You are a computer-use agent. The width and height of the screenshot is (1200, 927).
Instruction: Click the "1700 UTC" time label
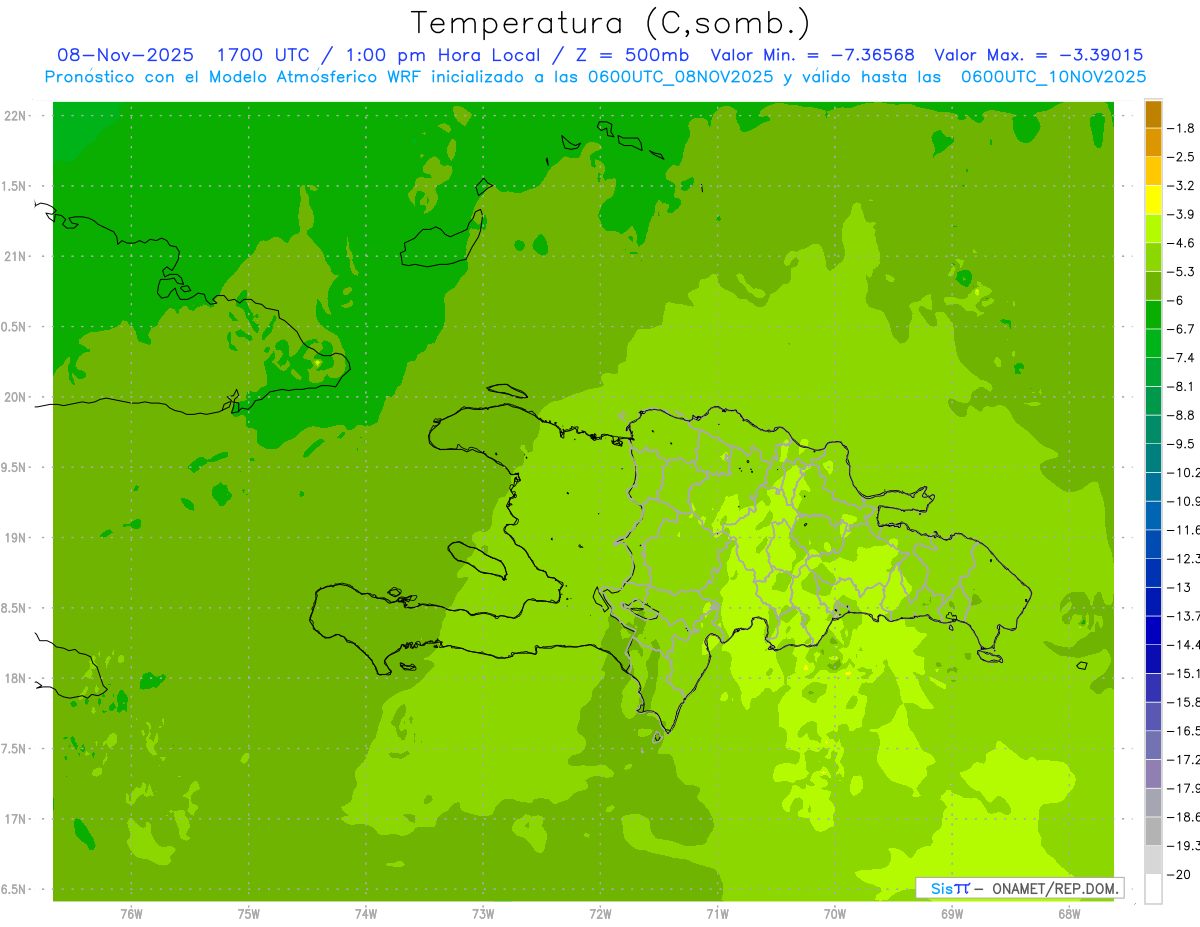[265, 55]
